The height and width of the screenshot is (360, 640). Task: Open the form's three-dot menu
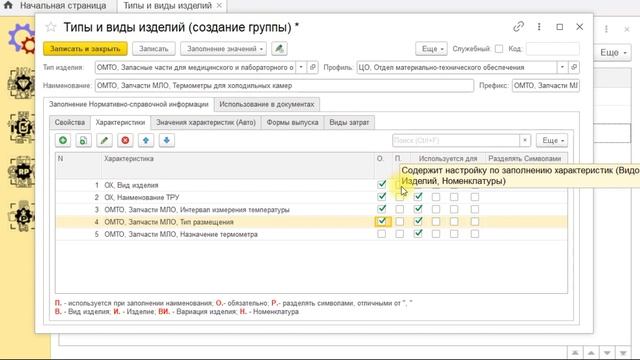tap(539, 27)
